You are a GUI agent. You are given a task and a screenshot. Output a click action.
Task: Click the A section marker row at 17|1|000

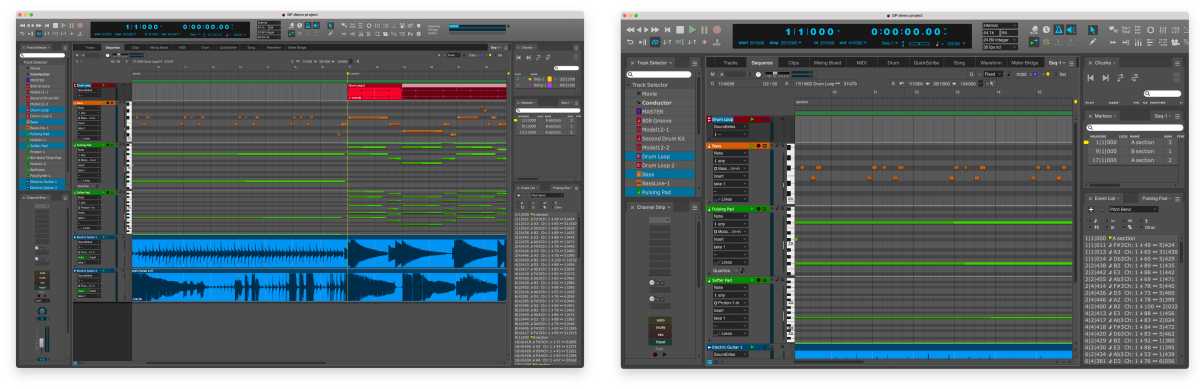pyautogui.click(x=1133, y=160)
